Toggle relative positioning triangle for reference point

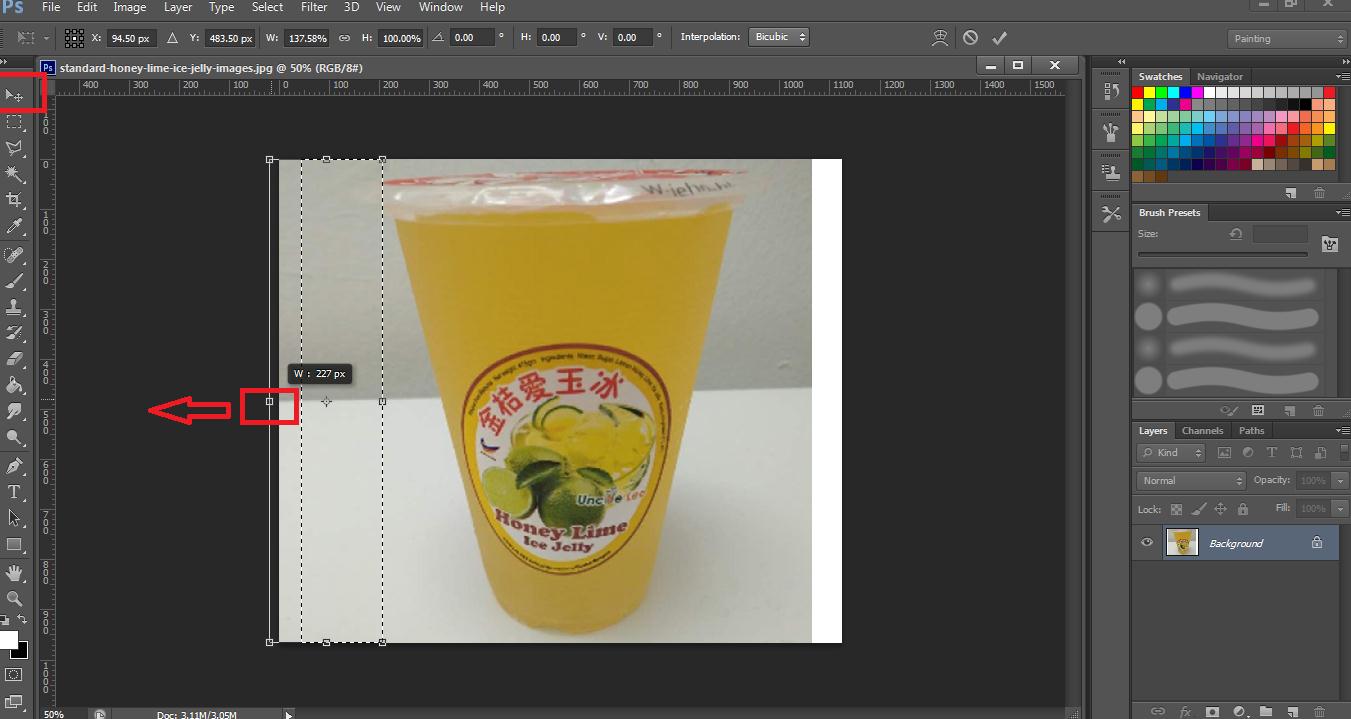click(x=172, y=38)
